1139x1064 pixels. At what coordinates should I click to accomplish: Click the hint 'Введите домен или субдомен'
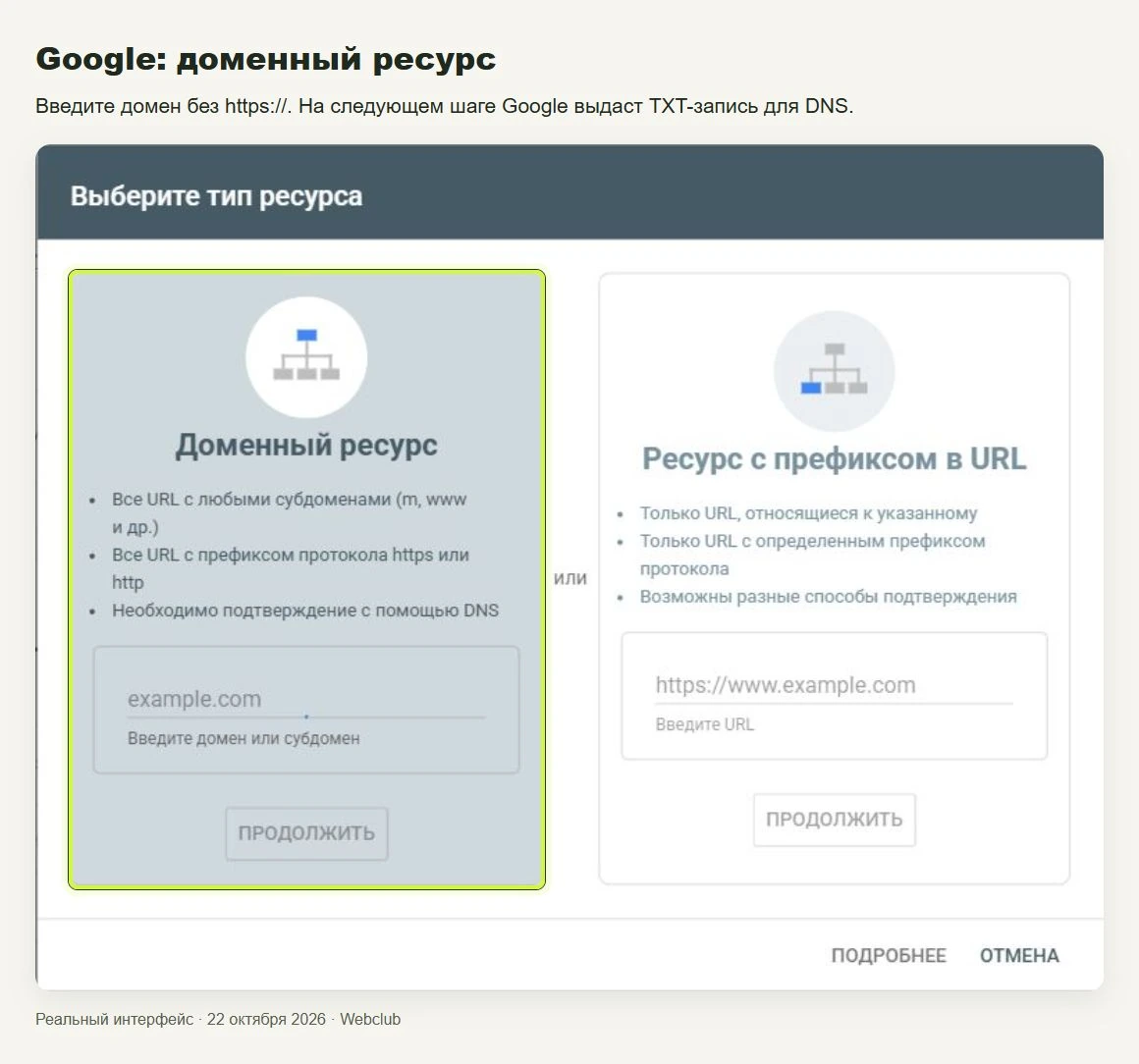(244, 739)
